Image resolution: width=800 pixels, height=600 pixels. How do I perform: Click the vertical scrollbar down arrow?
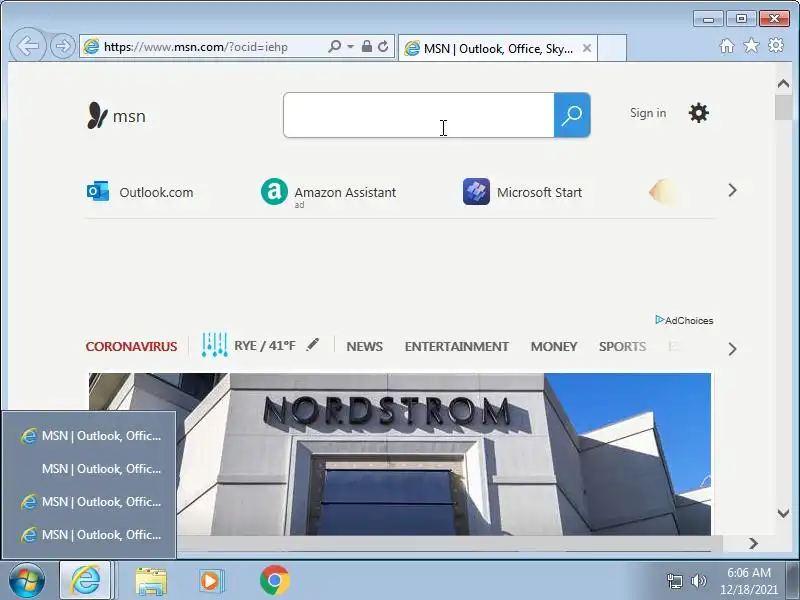coord(783,513)
